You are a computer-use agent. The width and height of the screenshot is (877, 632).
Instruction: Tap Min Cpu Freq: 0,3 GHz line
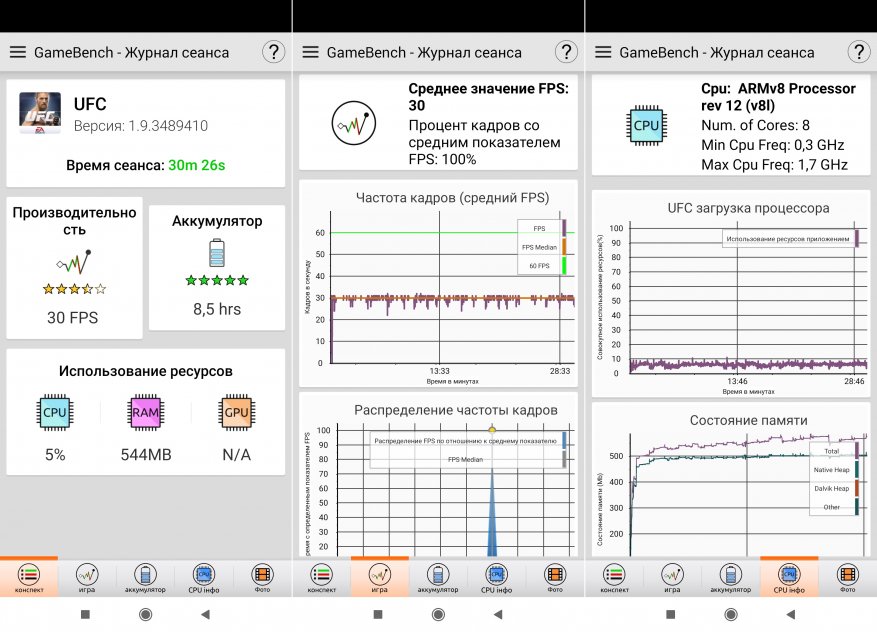[772, 145]
